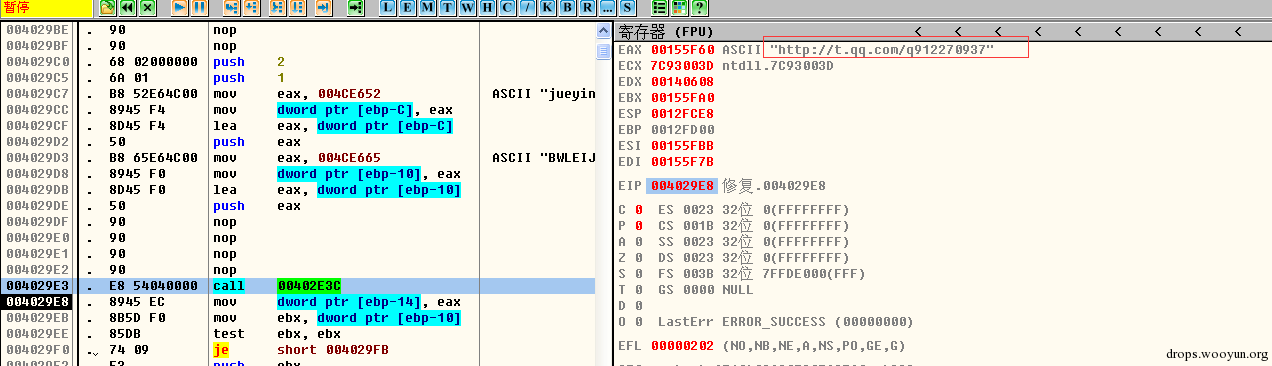This screenshot has width=1272, height=366.
Task: Select the call 00402E3C instruction row
Action: pyautogui.click(x=298, y=286)
